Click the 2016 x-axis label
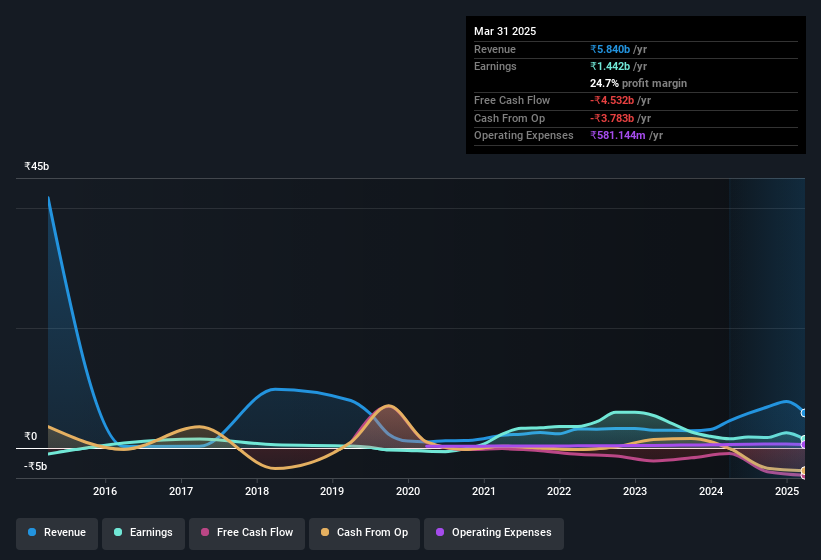The image size is (821, 560). pyautogui.click(x=105, y=491)
